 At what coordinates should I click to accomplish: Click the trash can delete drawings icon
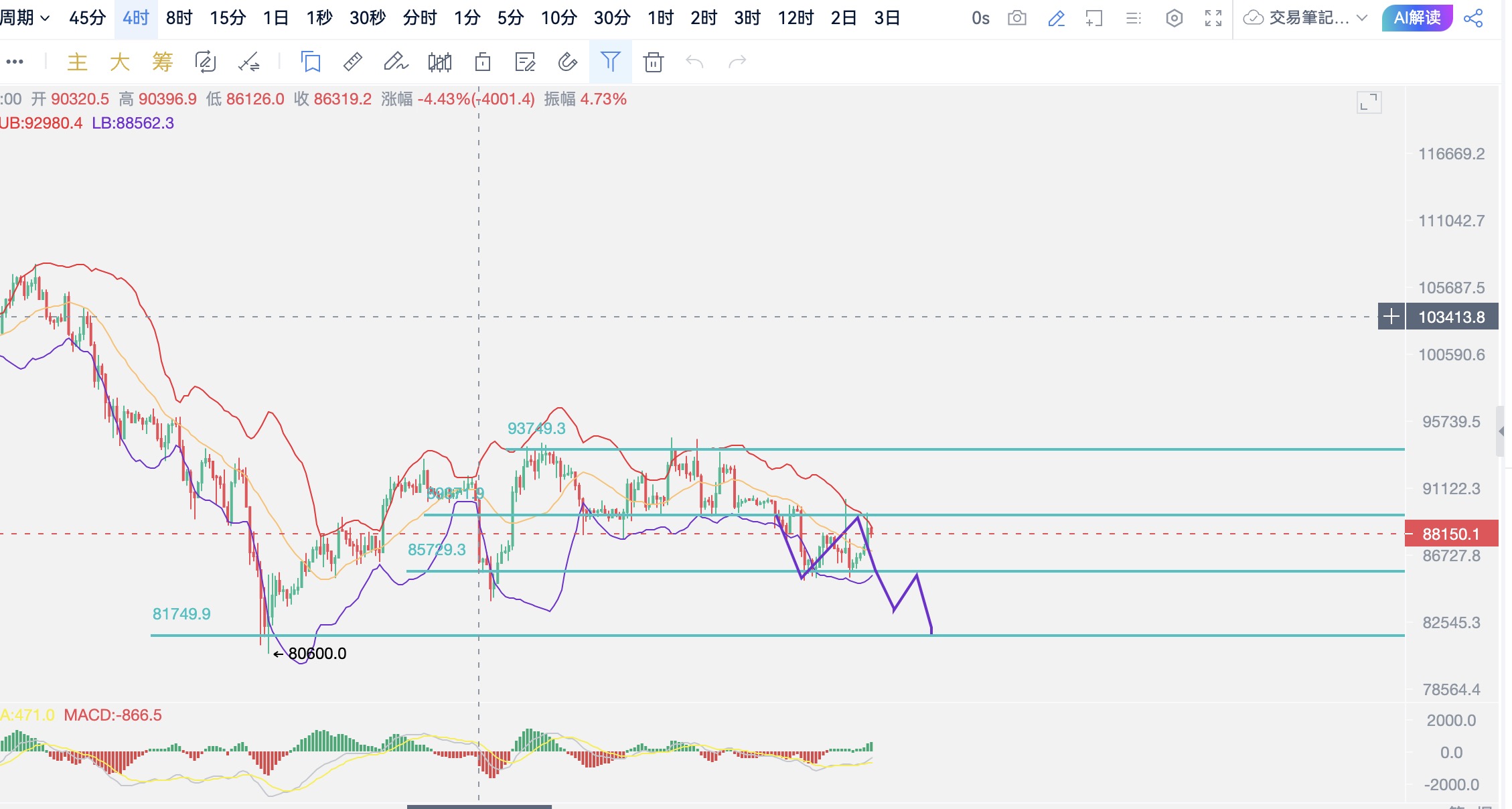[x=653, y=62]
